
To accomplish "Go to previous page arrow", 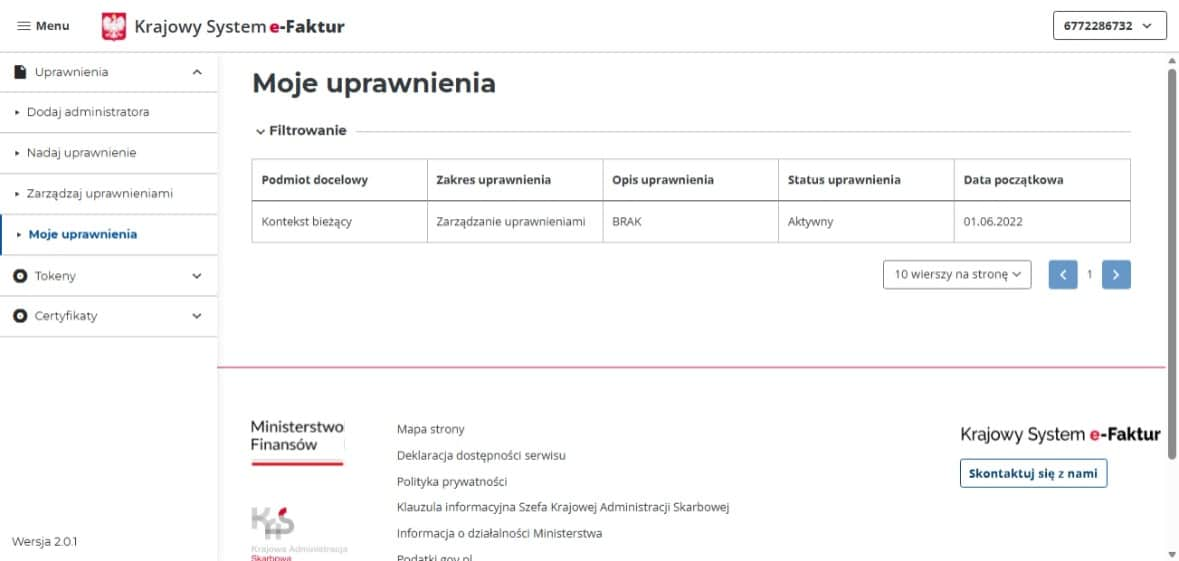I will point(1062,274).
